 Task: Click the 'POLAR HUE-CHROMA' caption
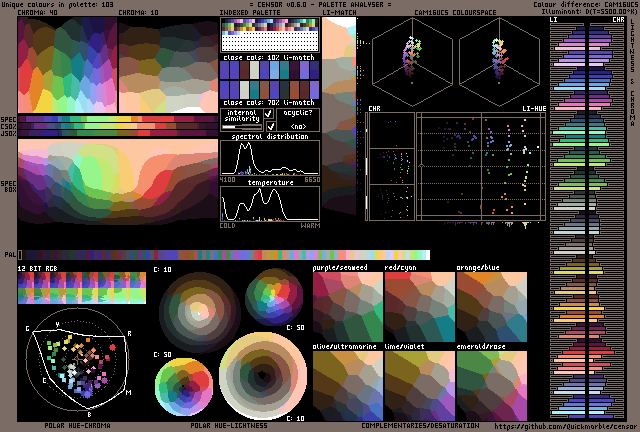[78, 426]
